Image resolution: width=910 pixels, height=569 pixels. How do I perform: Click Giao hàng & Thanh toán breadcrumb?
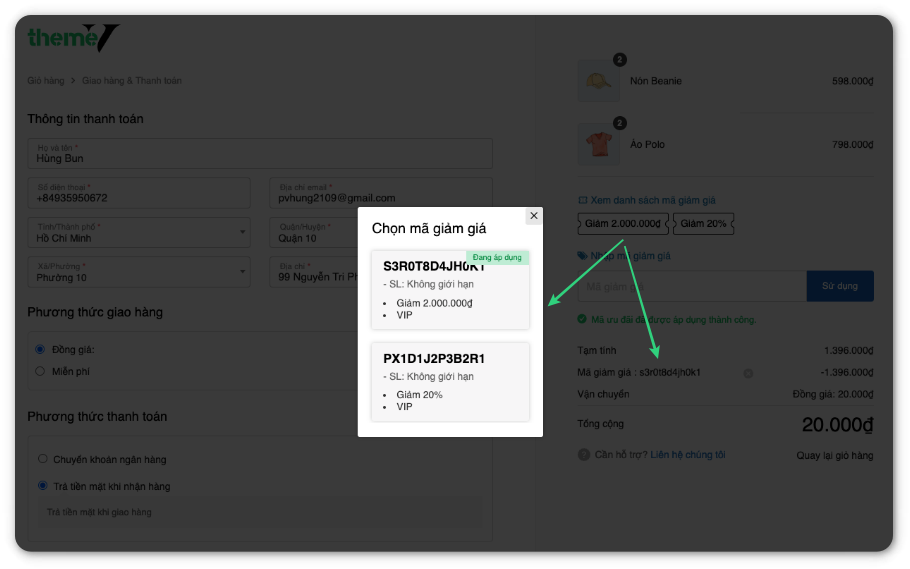click(132, 81)
